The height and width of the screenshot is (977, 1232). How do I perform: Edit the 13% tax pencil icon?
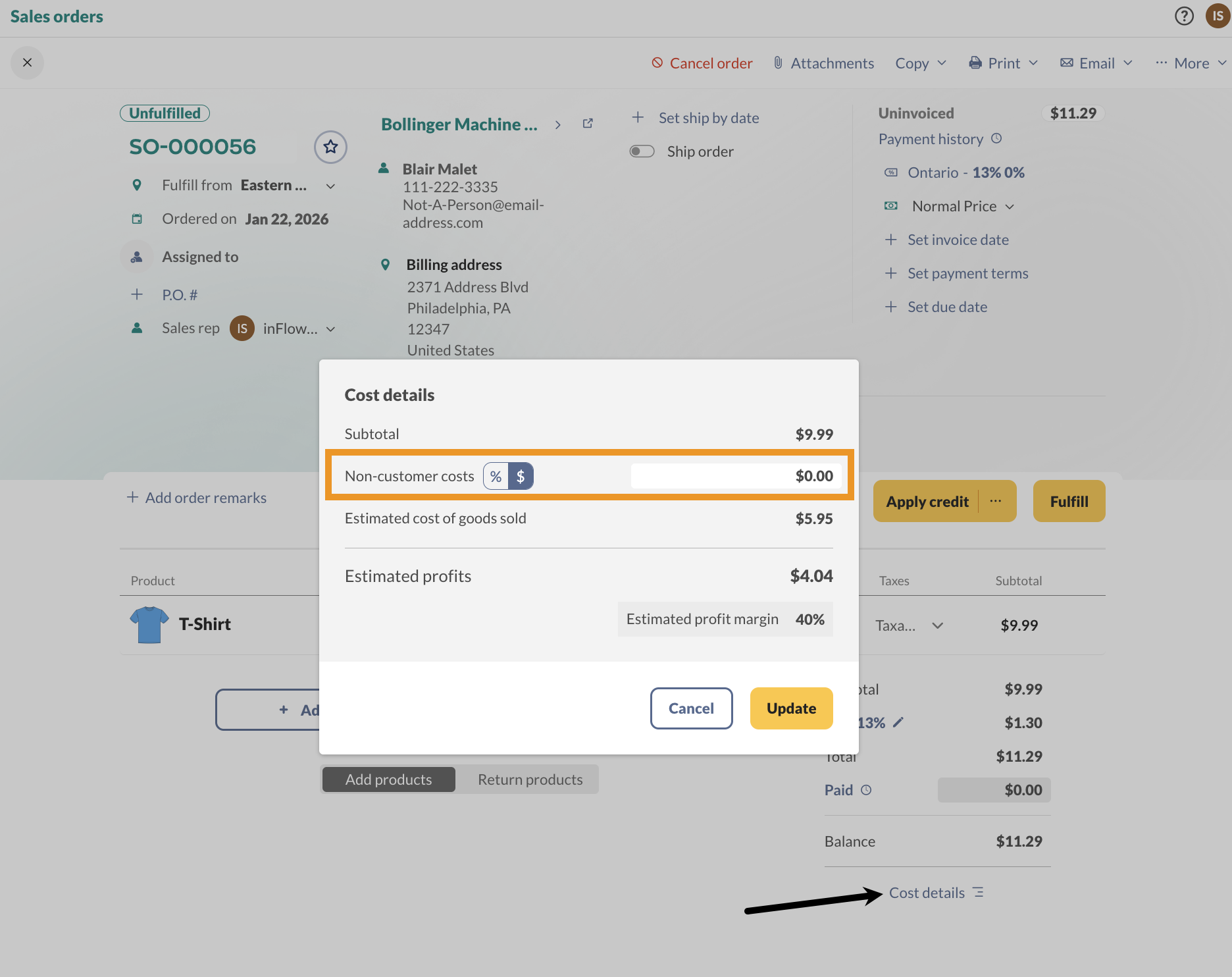pos(898,723)
